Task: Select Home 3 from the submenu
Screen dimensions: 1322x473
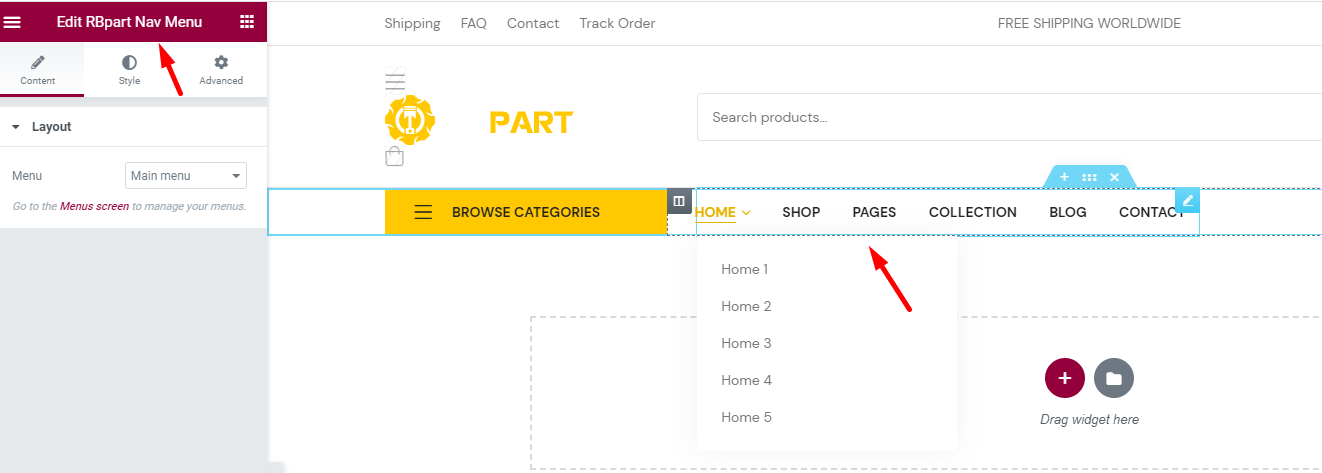Action: [747, 343]
